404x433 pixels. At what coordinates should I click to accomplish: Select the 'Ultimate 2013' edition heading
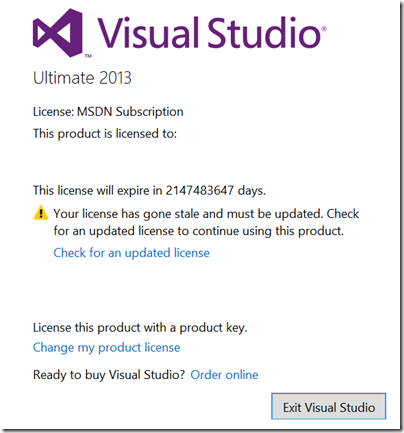point(82,78)
